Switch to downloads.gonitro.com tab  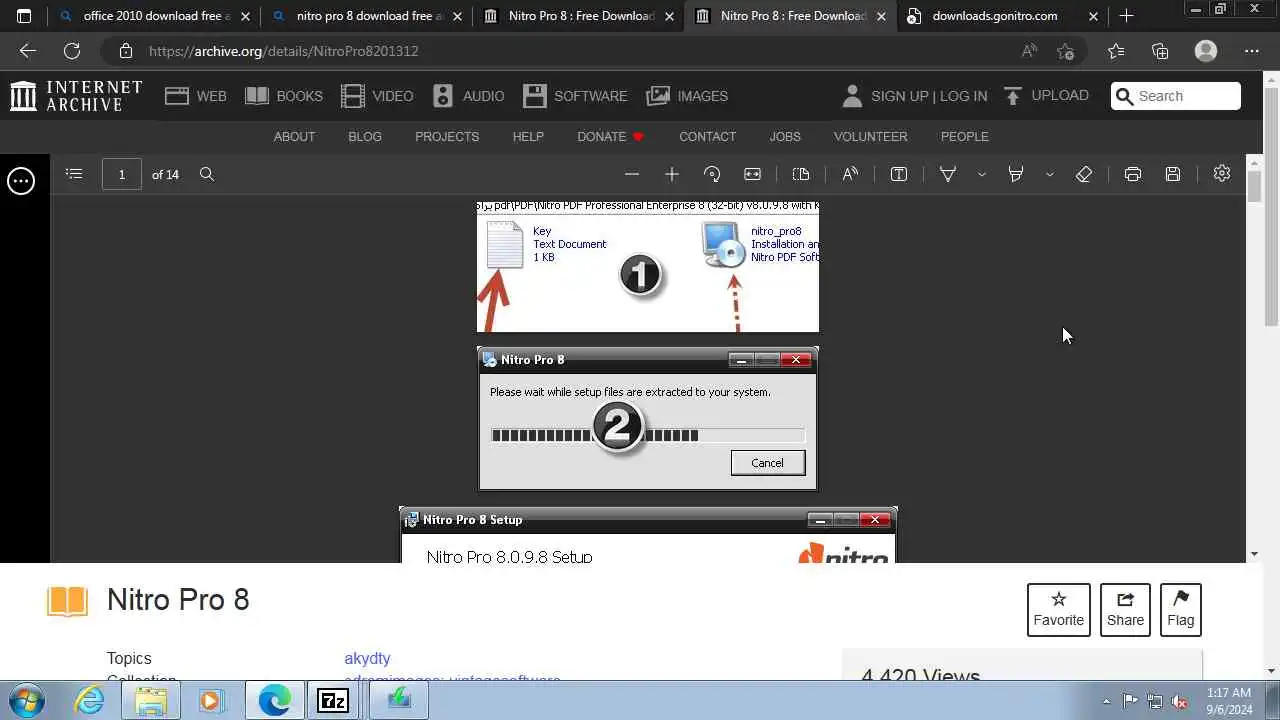pyautogui.click(x=1003, y=16)
